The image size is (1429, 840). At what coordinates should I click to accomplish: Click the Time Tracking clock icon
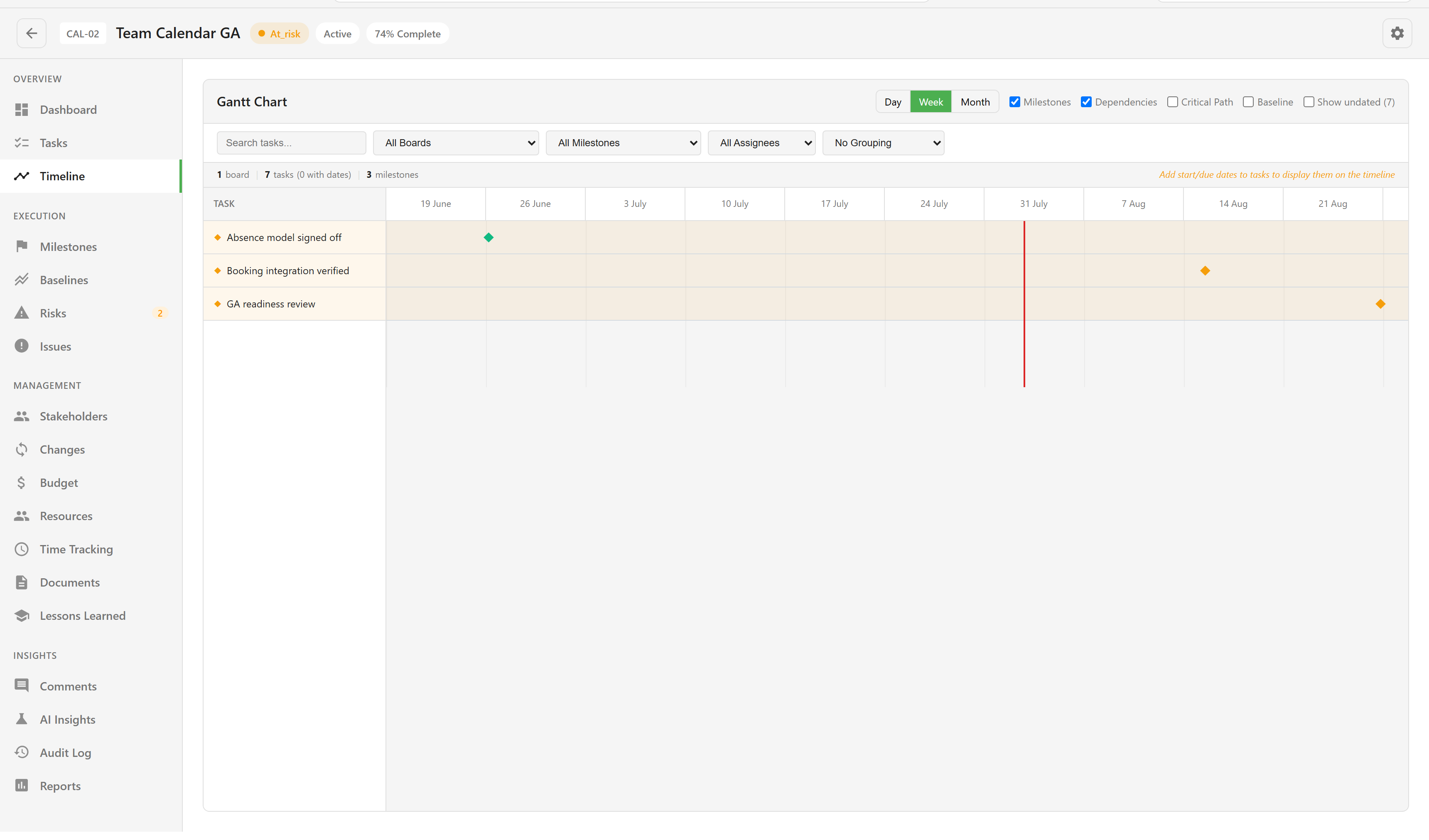[x=22, y=549]
